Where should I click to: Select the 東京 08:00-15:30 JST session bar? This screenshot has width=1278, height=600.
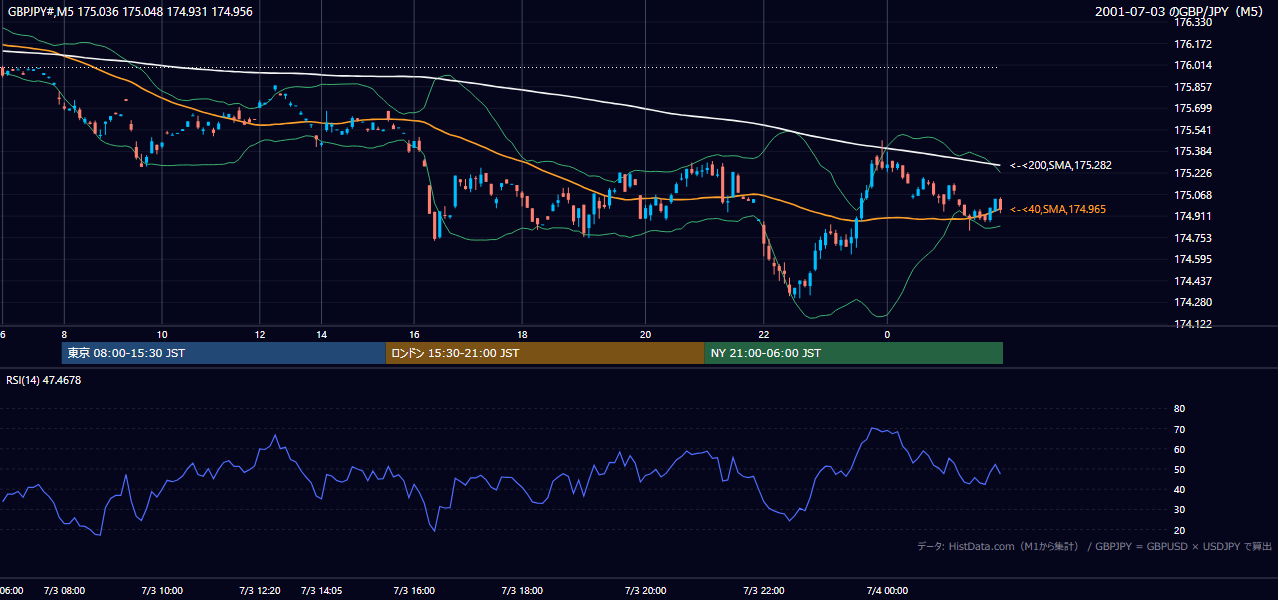223,353
